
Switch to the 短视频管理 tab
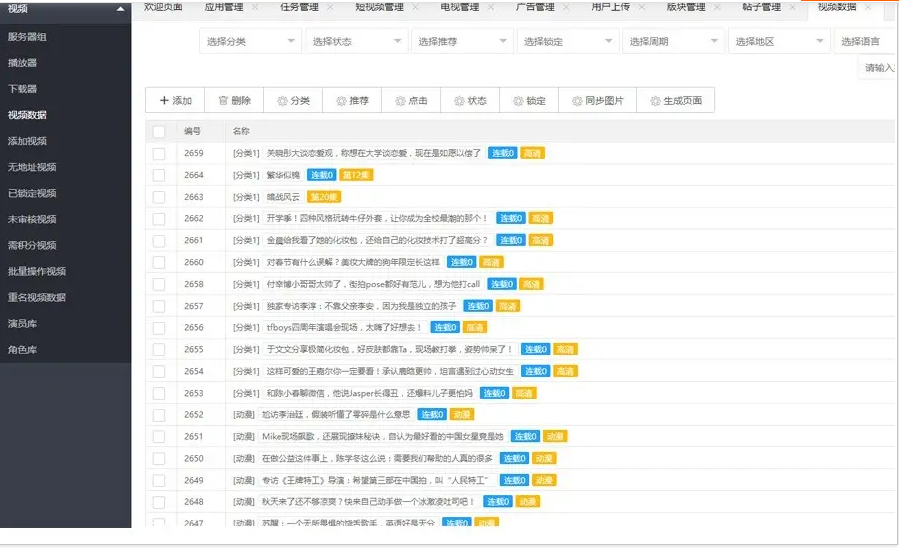point(379,7)
